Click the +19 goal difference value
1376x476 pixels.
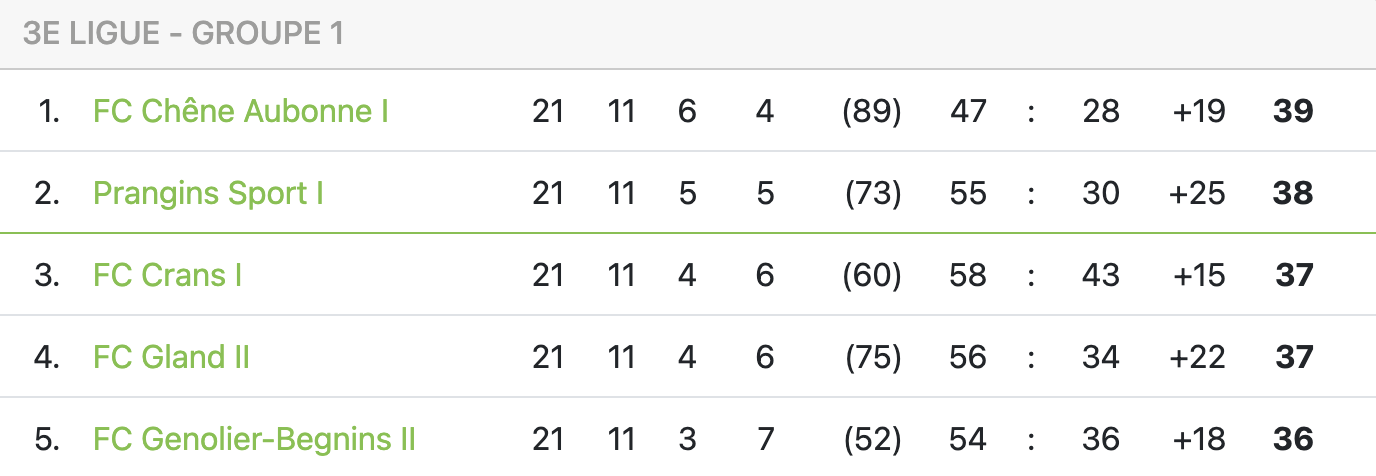point(1198,111)
